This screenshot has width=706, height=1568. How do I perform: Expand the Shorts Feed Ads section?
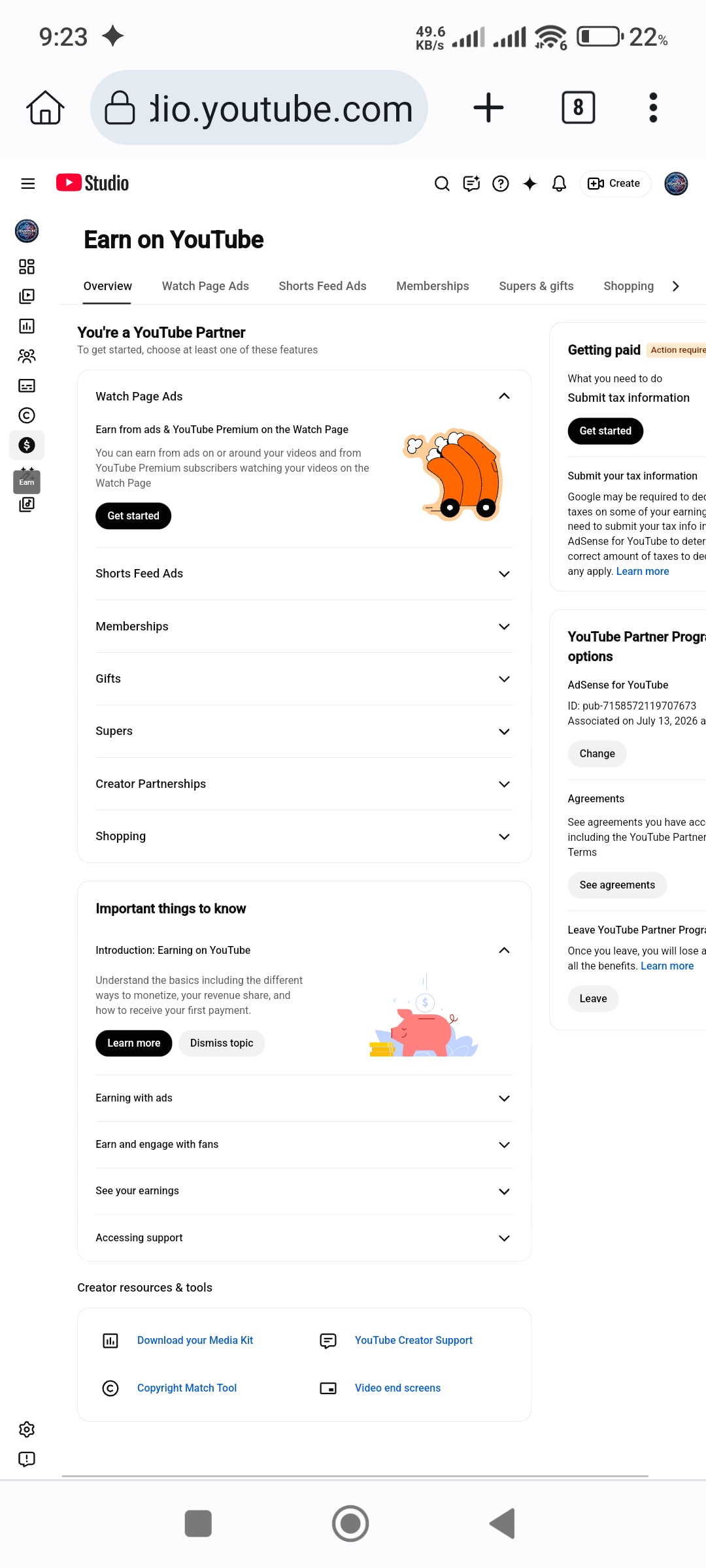coord(304,574)
